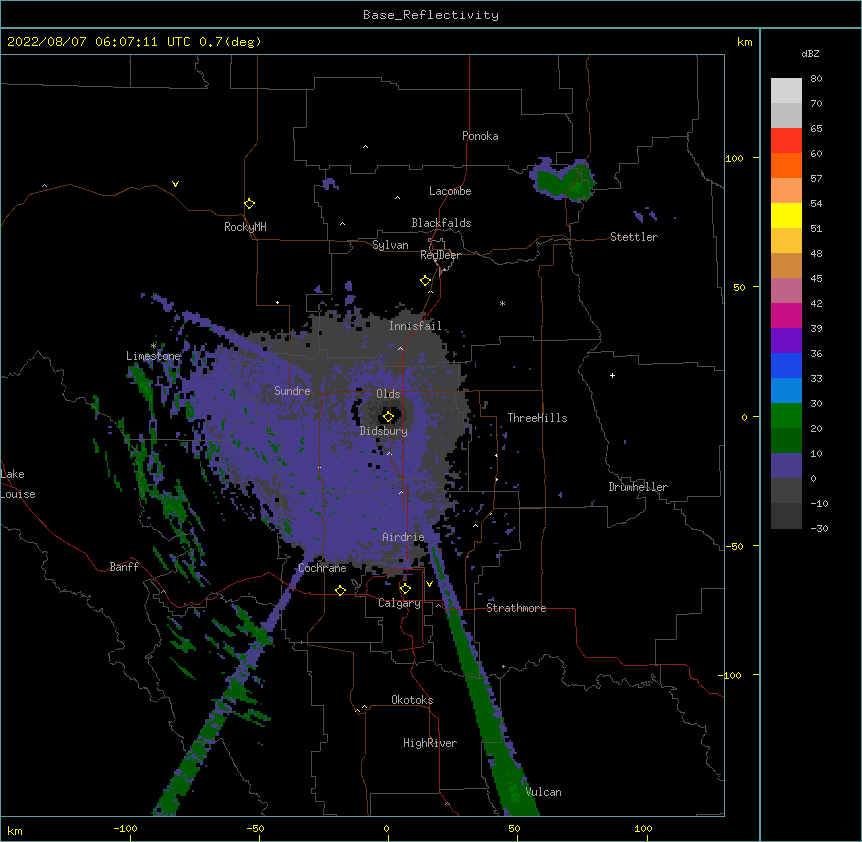Viewport: 862px width, 842px height.
Task: Pick the orange 60-57 dBZ swatch
Action: click(786, 165)
